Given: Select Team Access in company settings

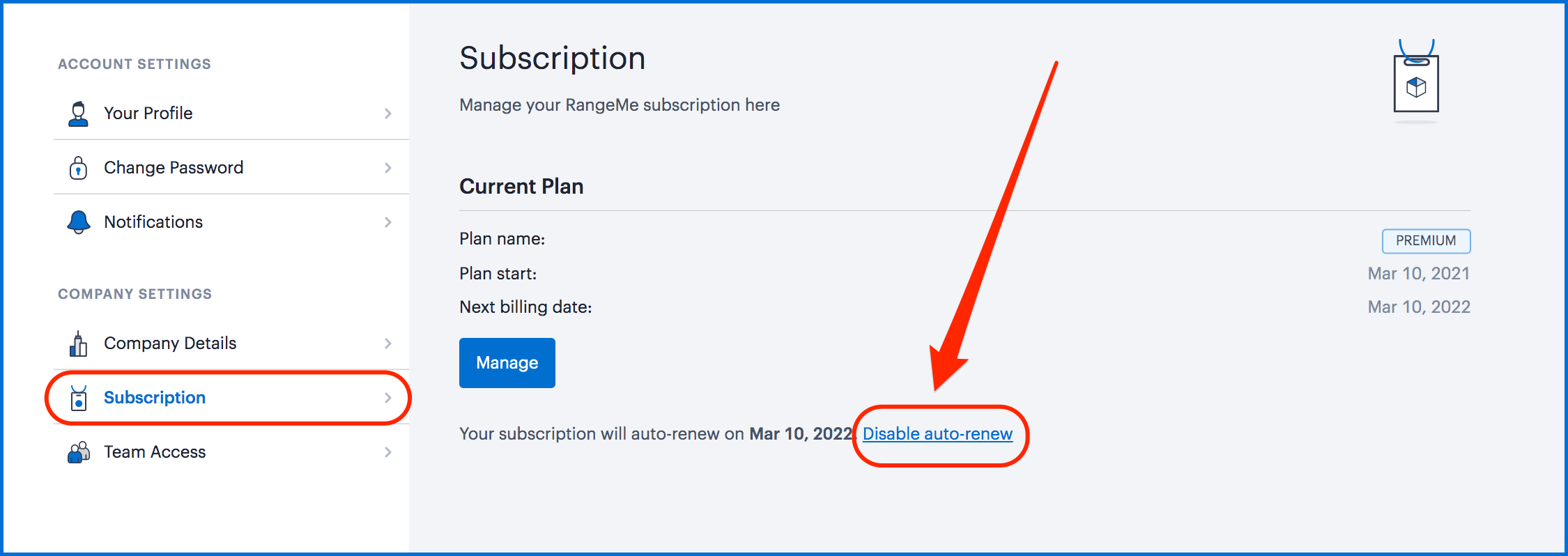Looking at the screenshot, I should (x=231, y=452).
